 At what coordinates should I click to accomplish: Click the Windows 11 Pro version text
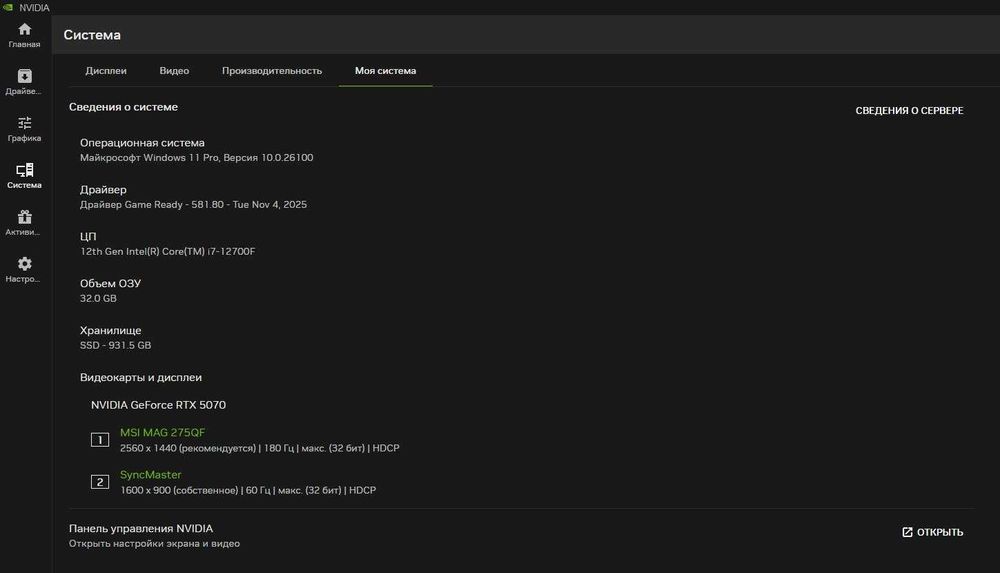pos(196,158)
